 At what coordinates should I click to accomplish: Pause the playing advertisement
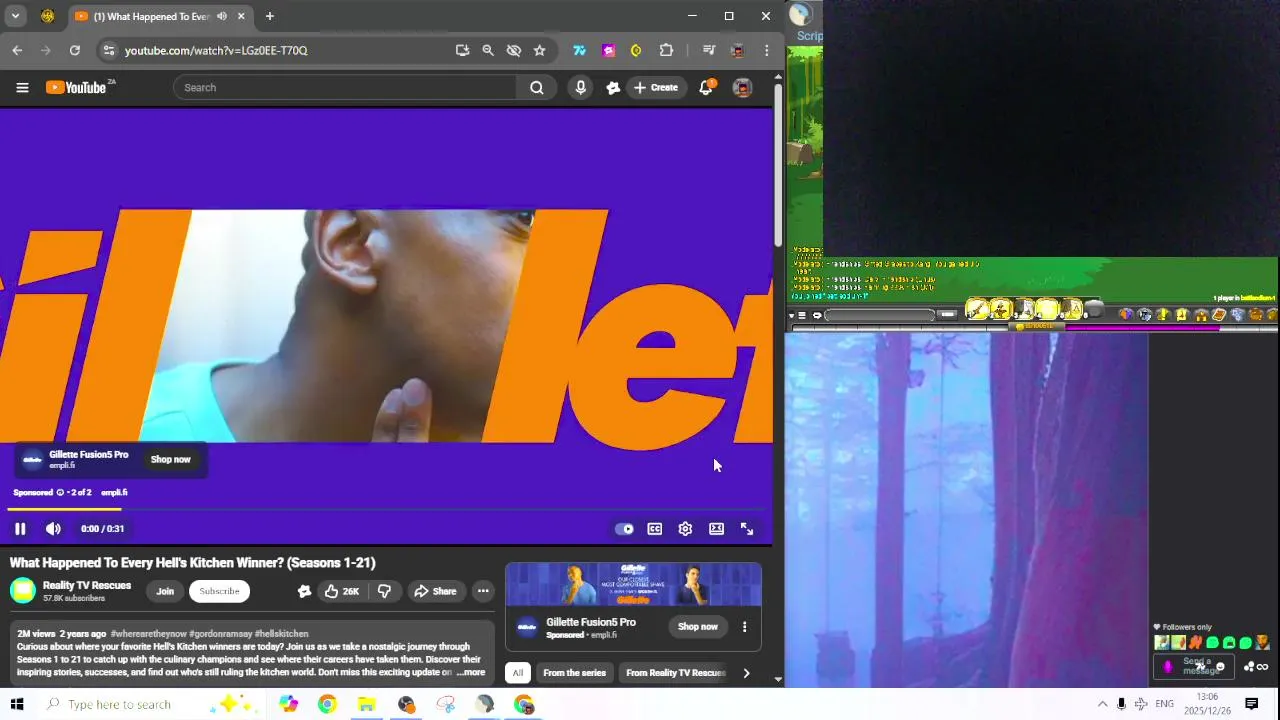point(20,529)
